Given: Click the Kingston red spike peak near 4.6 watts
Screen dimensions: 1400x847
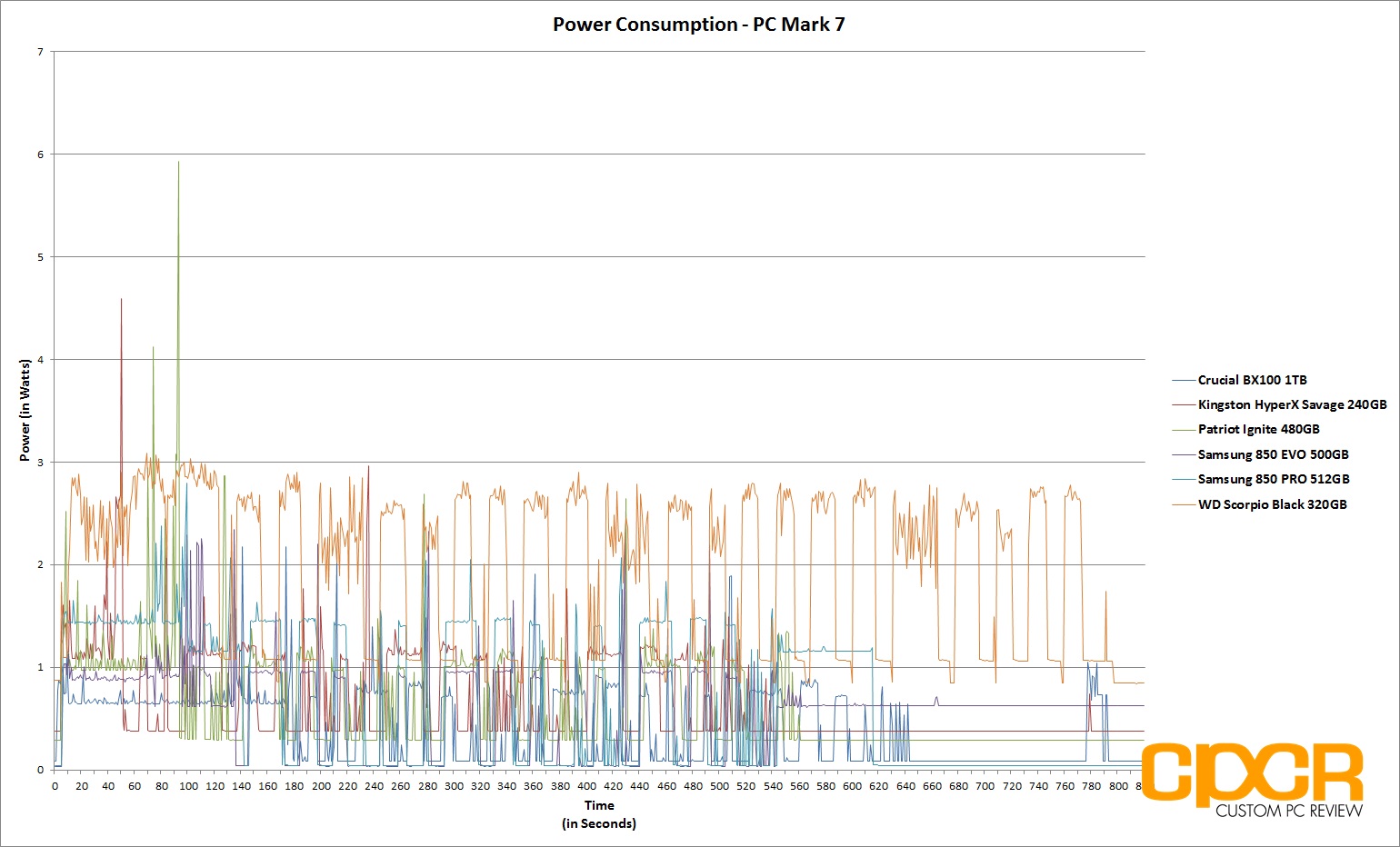Looking at the screenshot, I should (121, 300).
